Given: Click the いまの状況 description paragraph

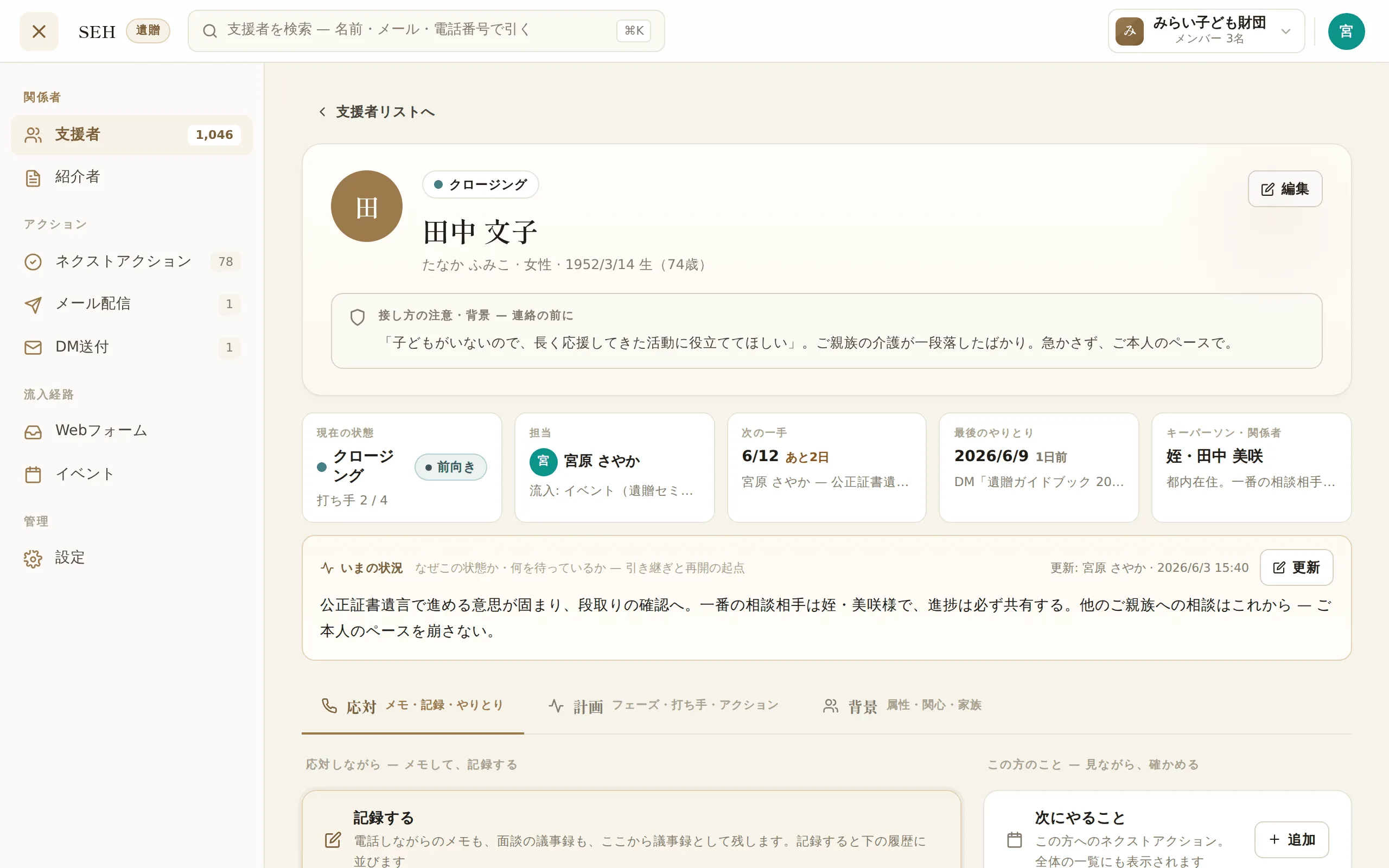Looking at the screenshot, I should tap(826, 618).
